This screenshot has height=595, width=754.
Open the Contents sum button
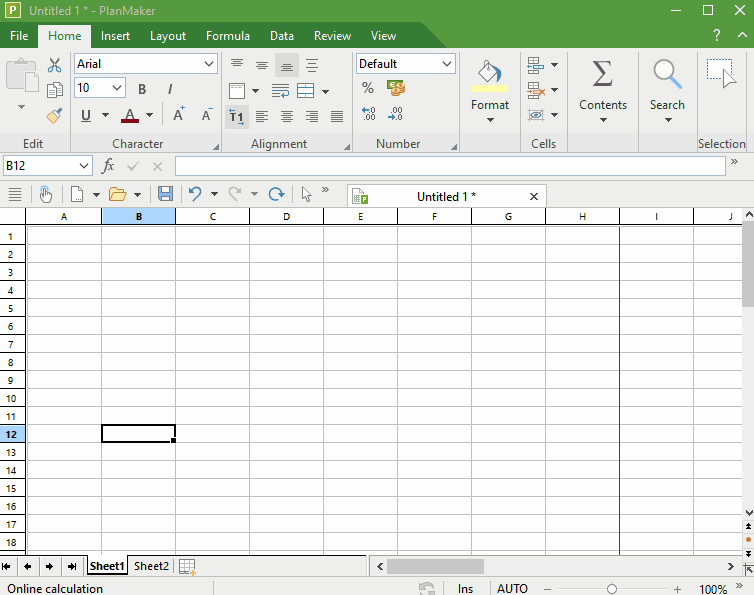pyautogui.click(x=603, y=90)
